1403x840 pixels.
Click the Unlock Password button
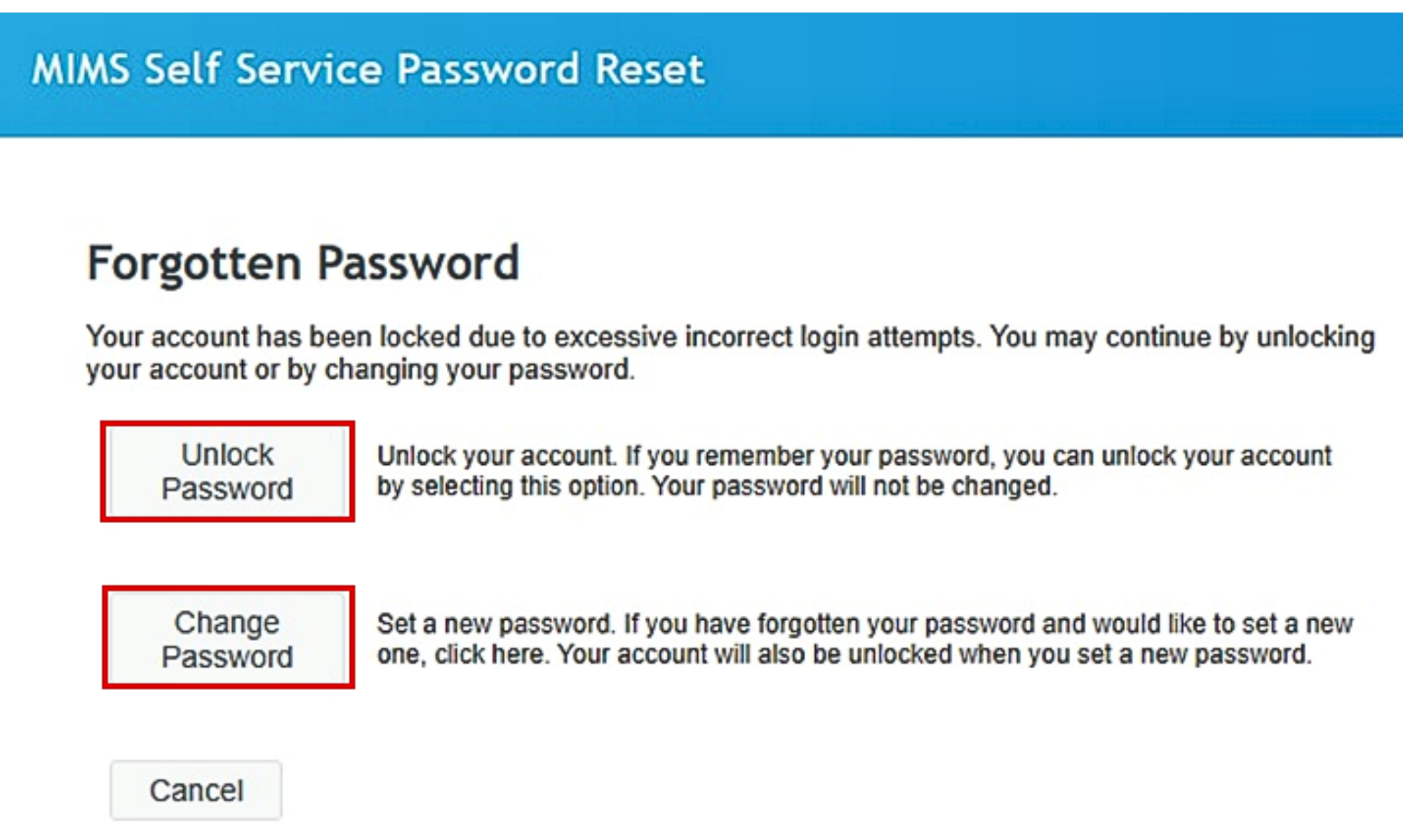(227, 471)
